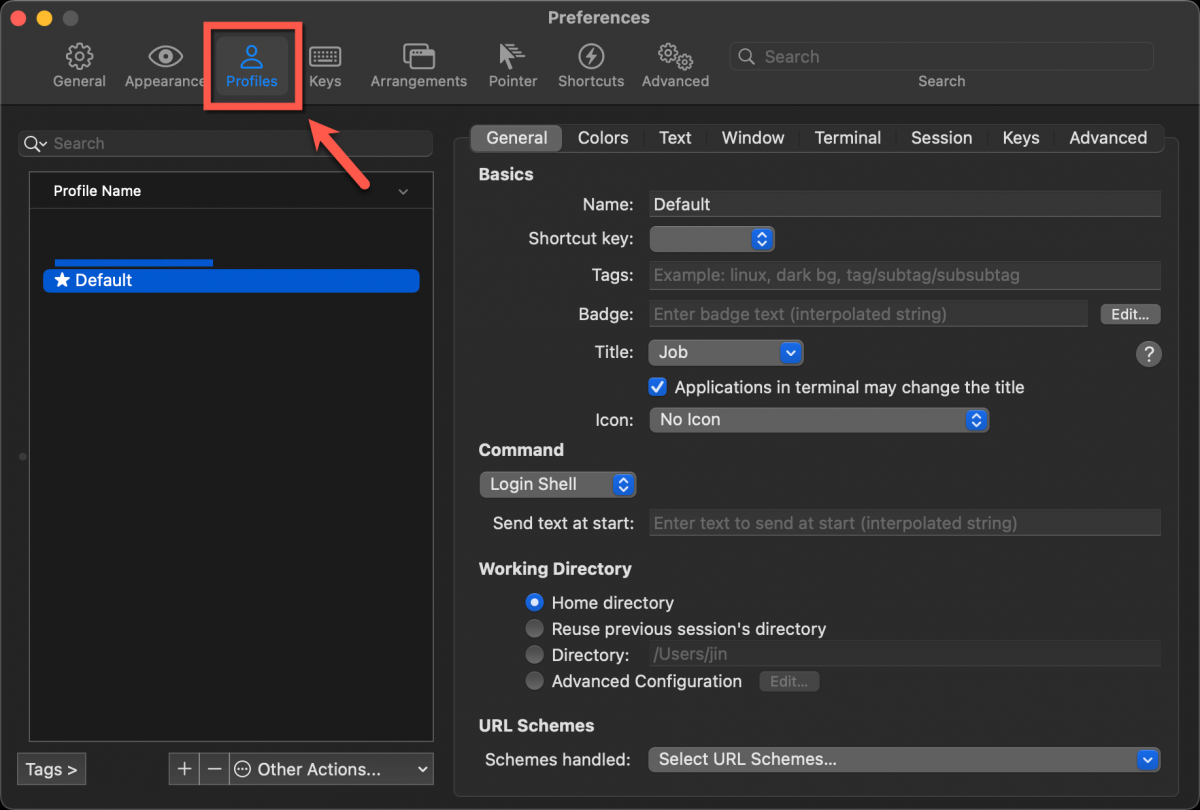1200x810 pixels.
Task: Click the help question mark button
Action: 1149,353
